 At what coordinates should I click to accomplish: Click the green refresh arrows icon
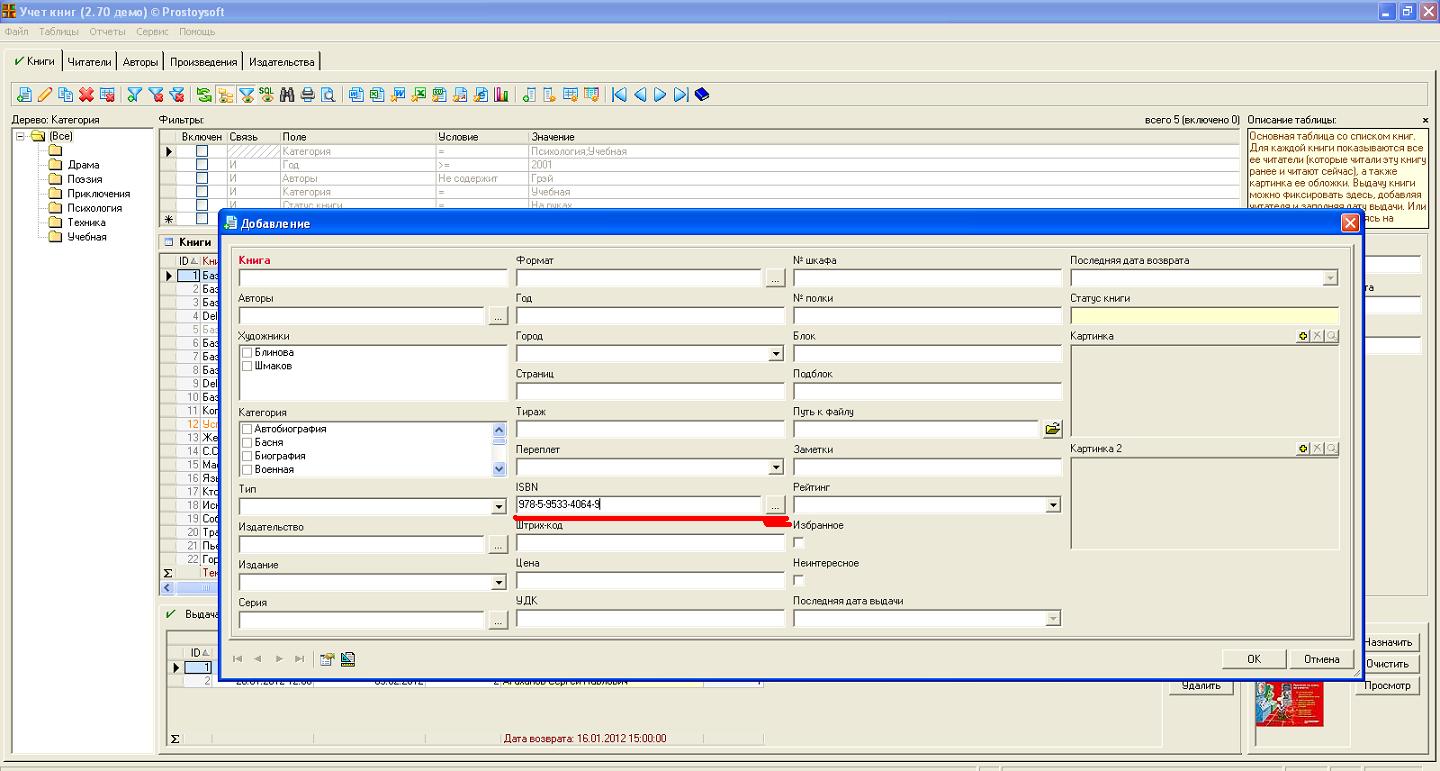pyautogui.click(x=204, y=95)
